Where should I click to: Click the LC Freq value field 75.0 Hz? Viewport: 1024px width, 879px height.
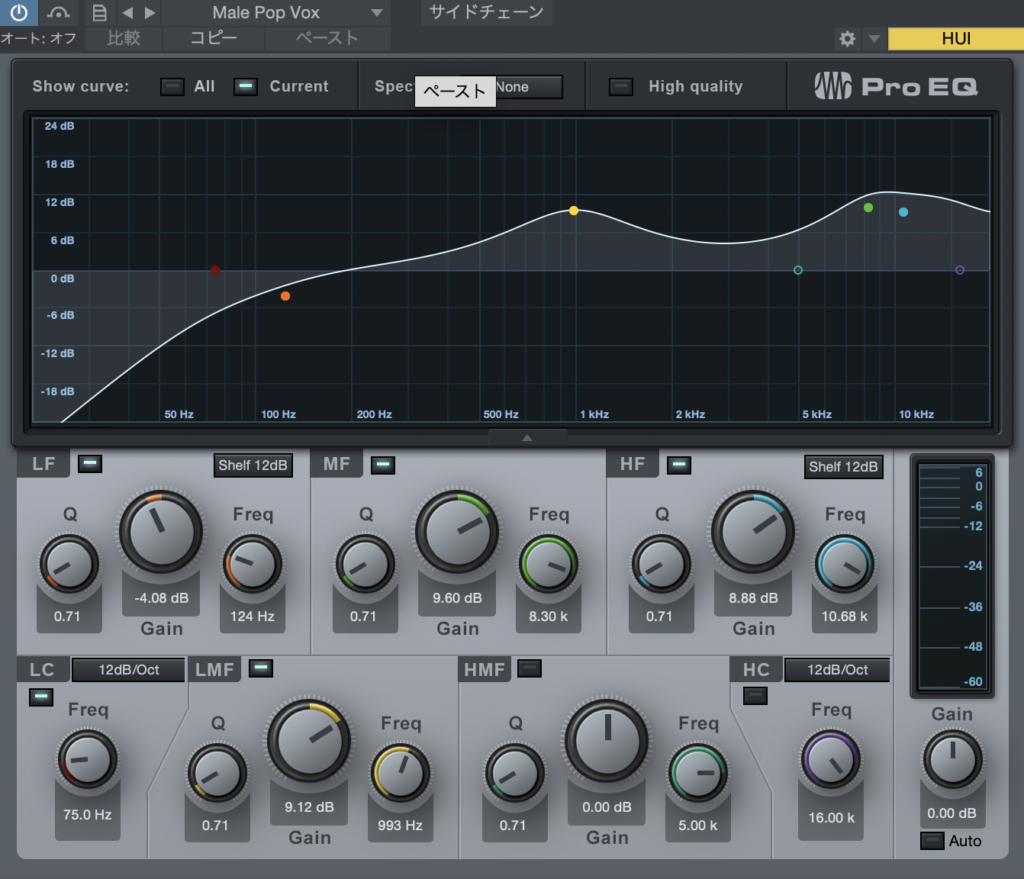87,815
